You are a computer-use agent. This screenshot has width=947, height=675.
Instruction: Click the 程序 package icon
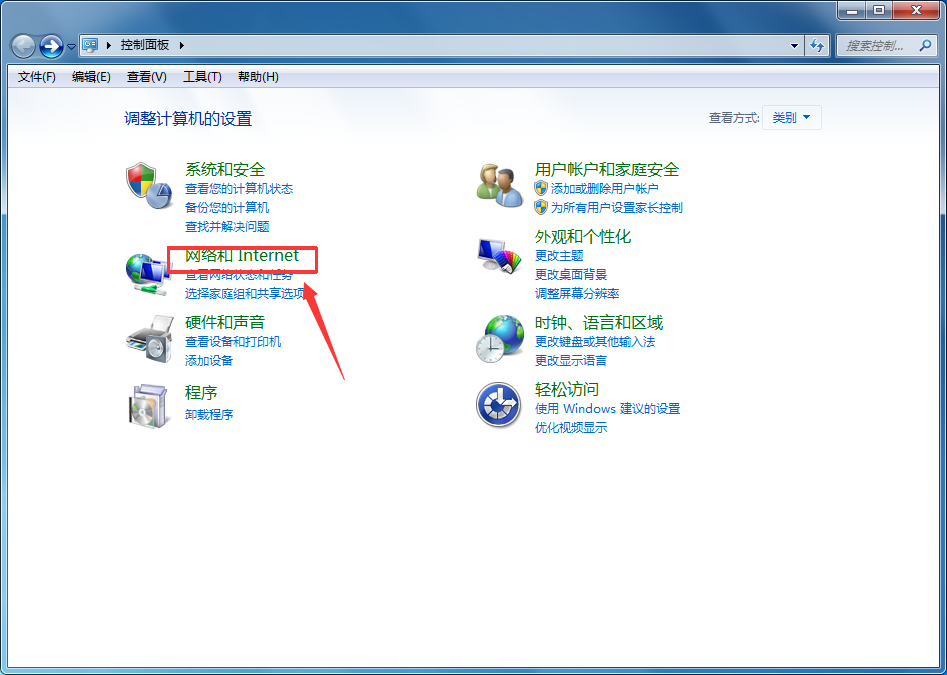point(148,404)
